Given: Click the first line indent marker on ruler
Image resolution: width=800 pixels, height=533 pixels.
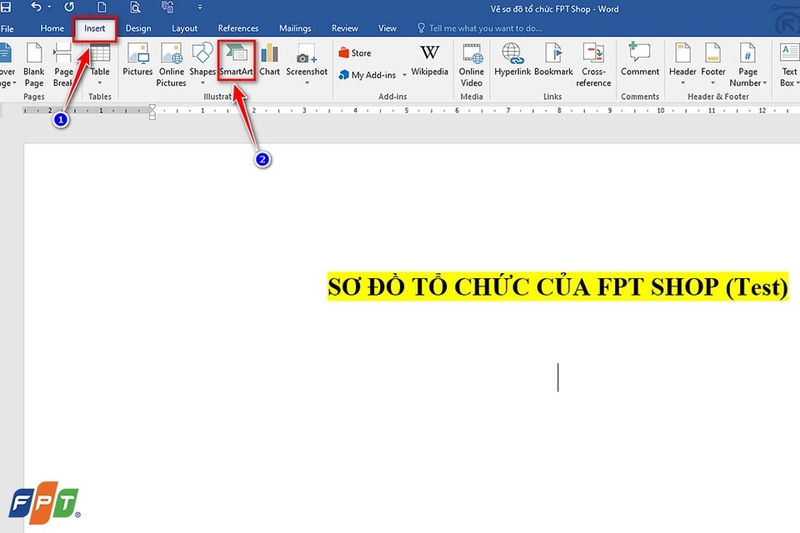Looking at the screenshot, I should tap(152, 108).
